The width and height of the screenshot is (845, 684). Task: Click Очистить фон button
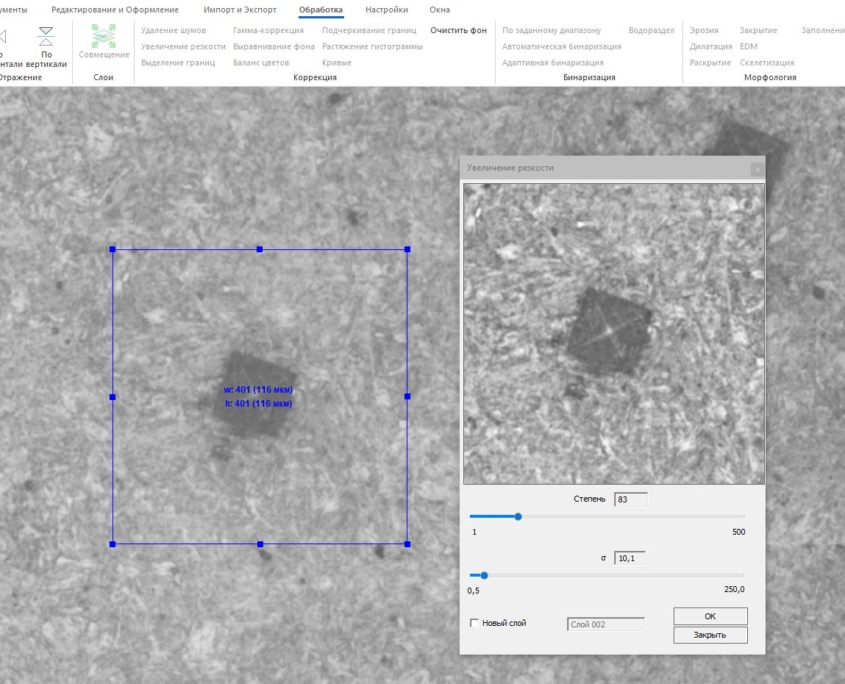coord(459,30)
